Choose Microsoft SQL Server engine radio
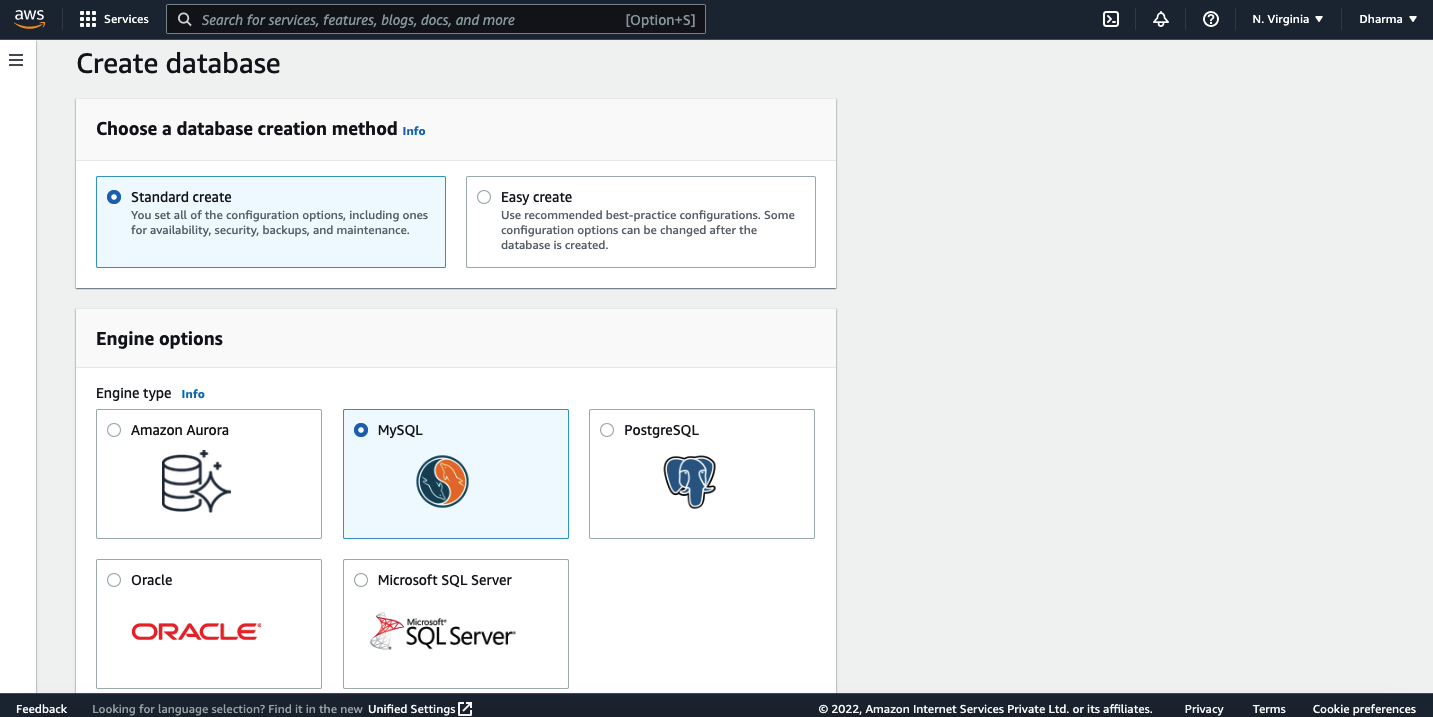The height and width of the screenshot is (717, 1433). click(x=361, y=580)
